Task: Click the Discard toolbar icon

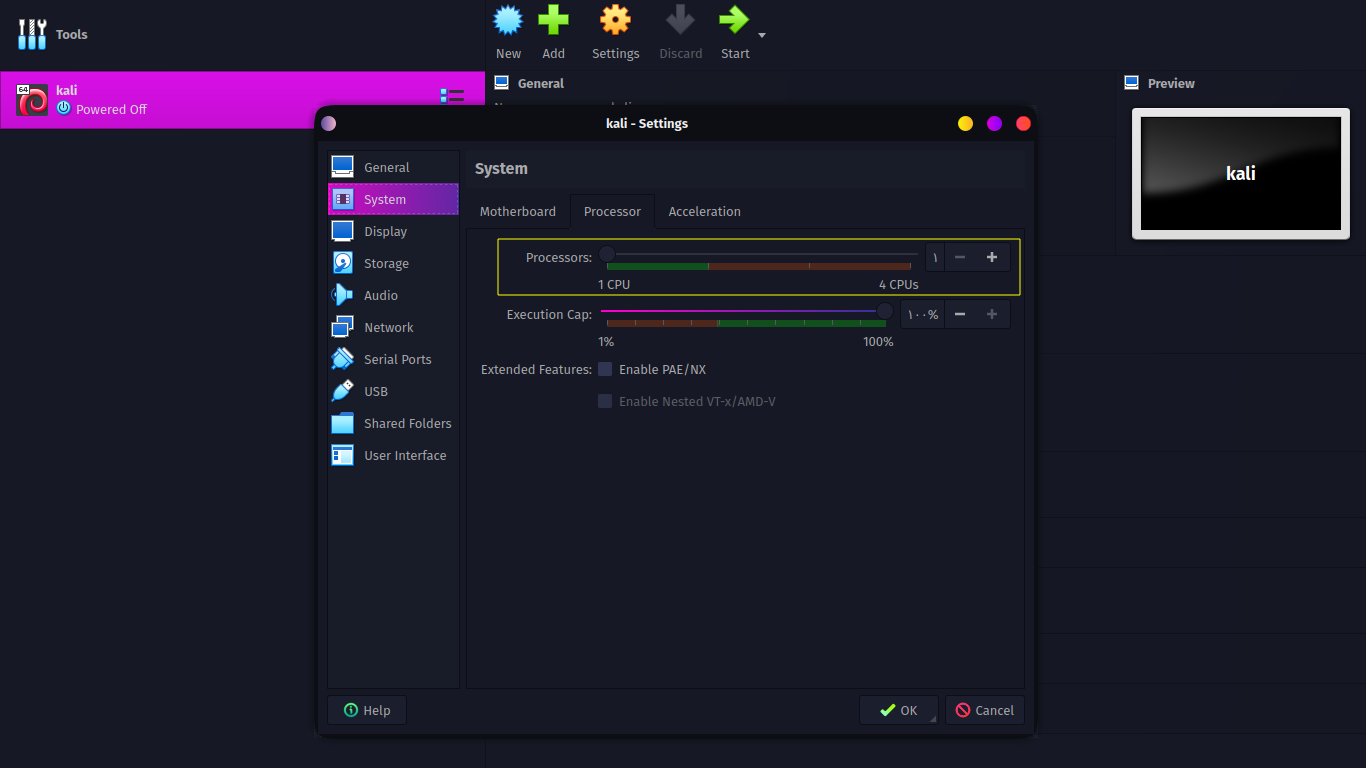Action: (680, 20)
